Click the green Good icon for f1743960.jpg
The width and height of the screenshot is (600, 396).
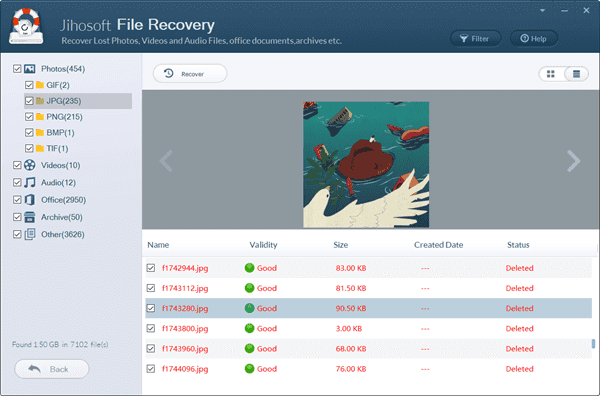(x=249, y=349)
